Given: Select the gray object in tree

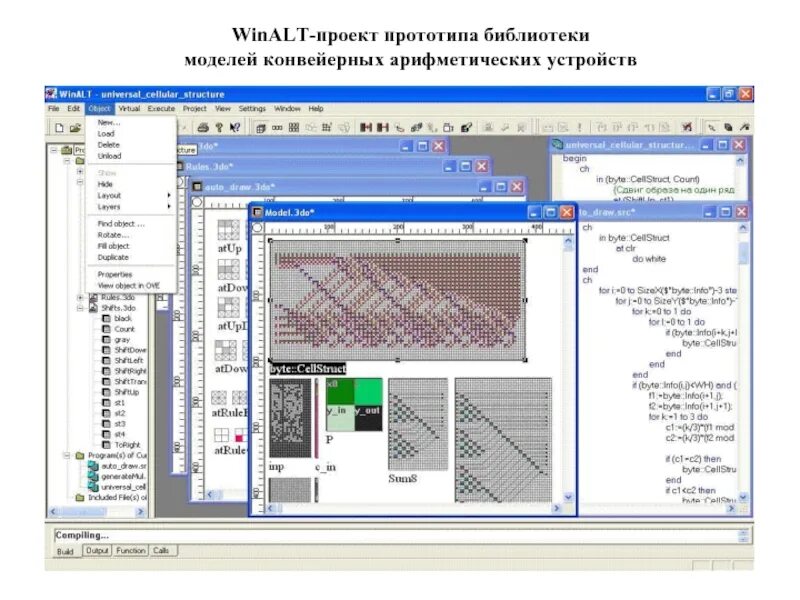Looking at the screenshot, I should pyautogui.click(x=122, y=339).
